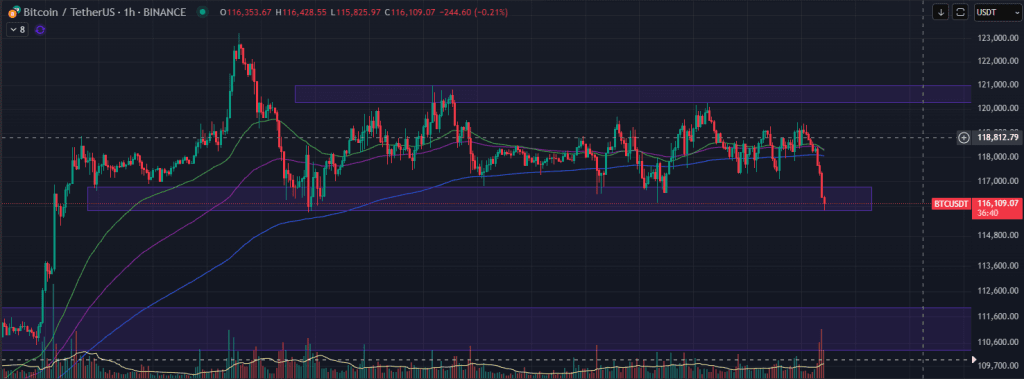Viewport: 1024px width, 379px height.
Task: Open the Bitcoin / TetherUS symbol title
Action: coord(103,12)
